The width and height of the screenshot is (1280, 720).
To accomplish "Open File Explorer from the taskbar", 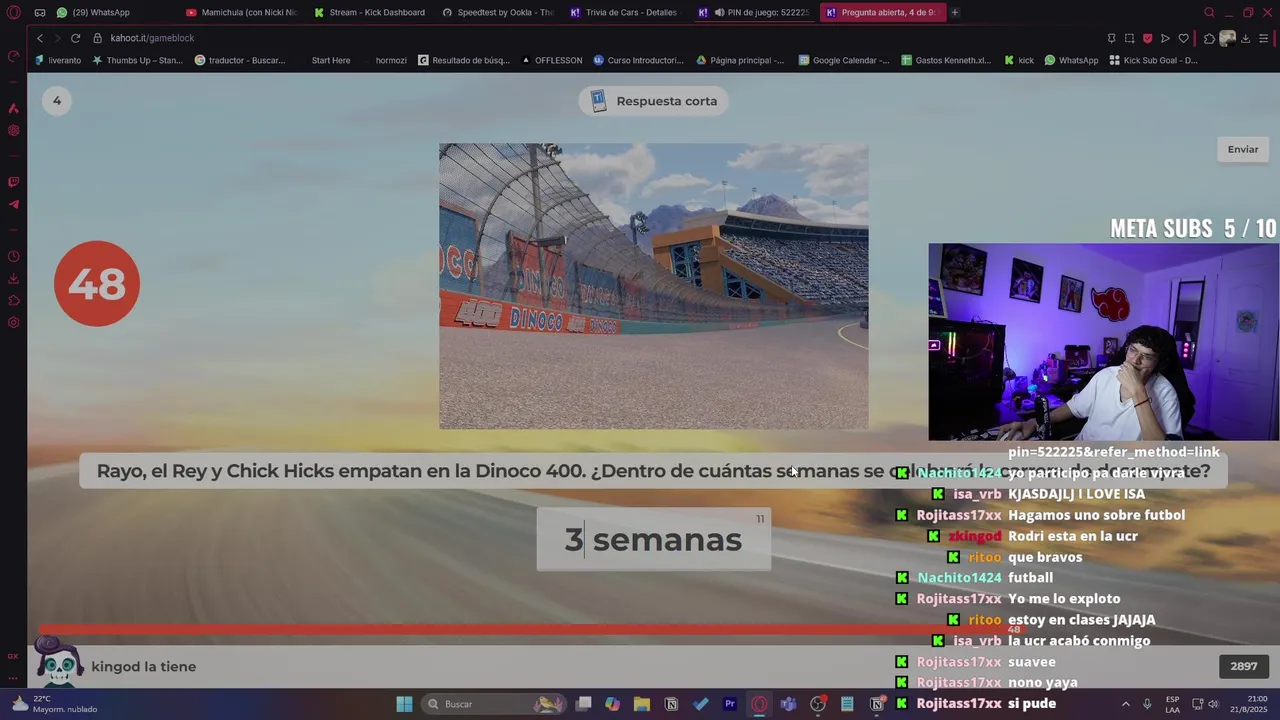I will click(642, 704).
